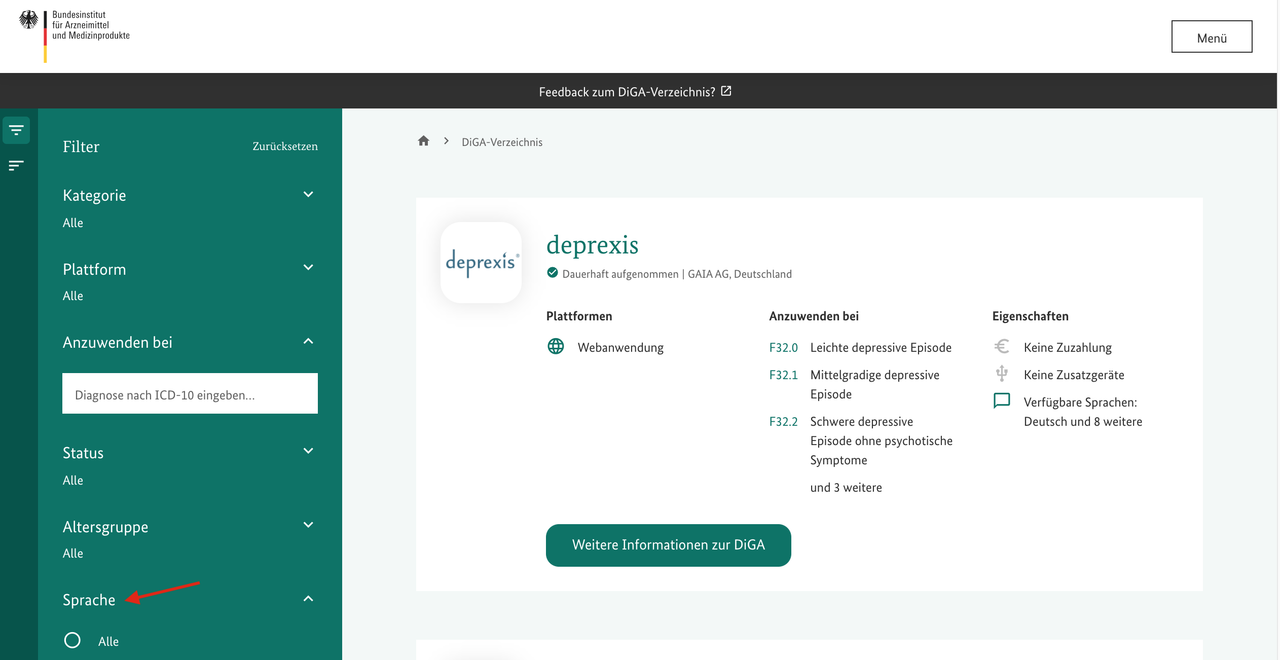Click the euro Keine Zuzahlung icon
The width and height of the screenshot is (1280, 660).
click(x=1002, y=347)
